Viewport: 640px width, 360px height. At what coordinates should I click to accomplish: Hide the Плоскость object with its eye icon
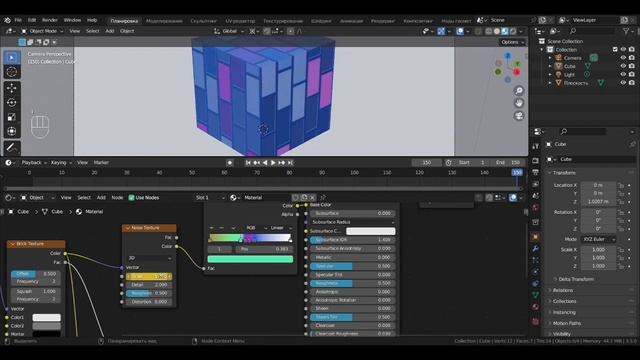[x=623, y=82]
